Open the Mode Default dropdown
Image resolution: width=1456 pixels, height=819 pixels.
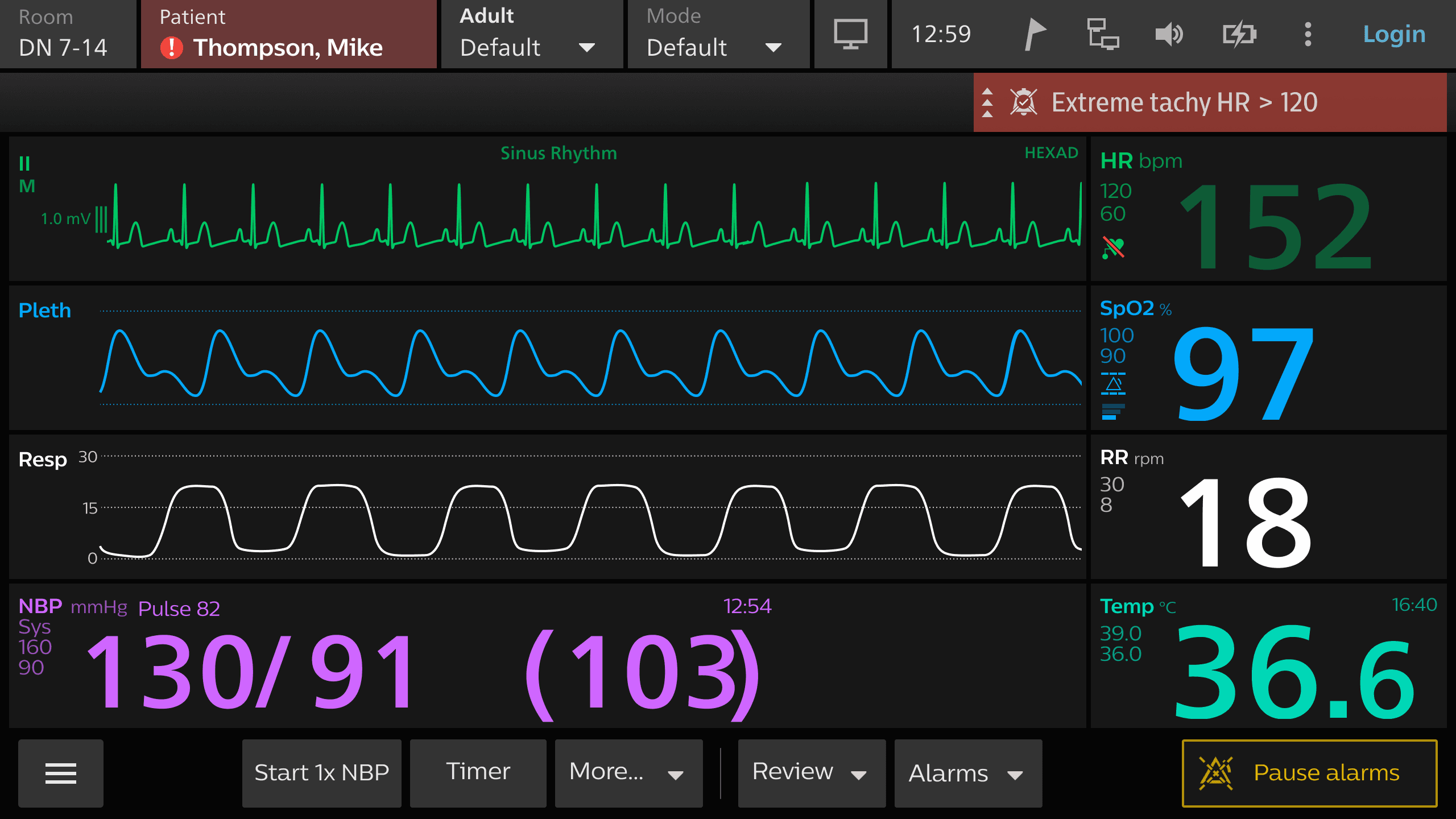(718, 34)
